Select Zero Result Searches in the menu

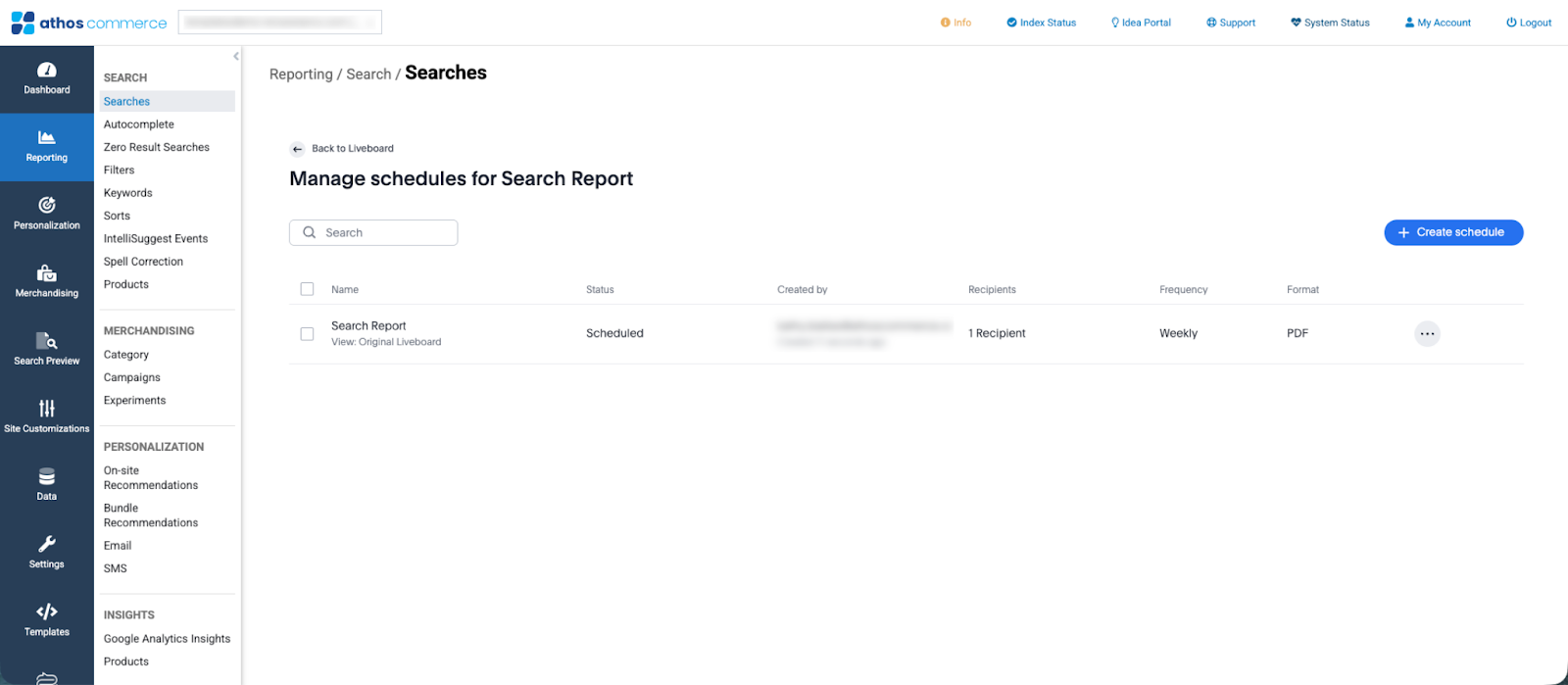coord(157,147)
